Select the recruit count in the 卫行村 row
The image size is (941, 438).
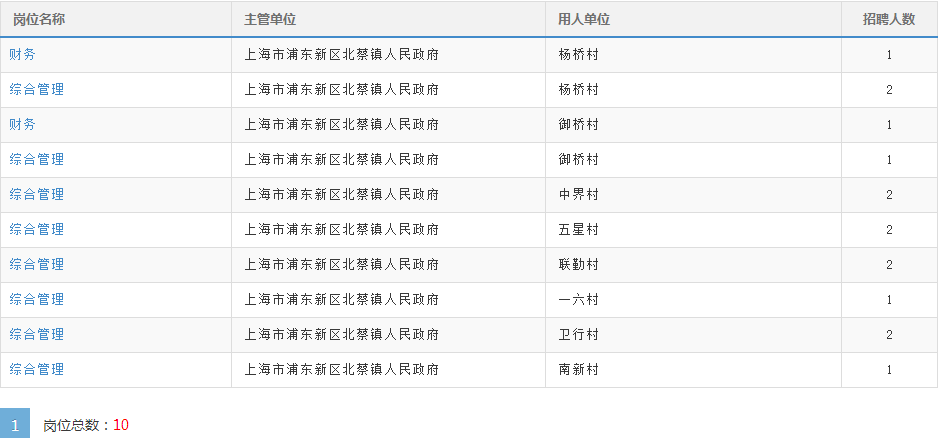coord(889,335)
